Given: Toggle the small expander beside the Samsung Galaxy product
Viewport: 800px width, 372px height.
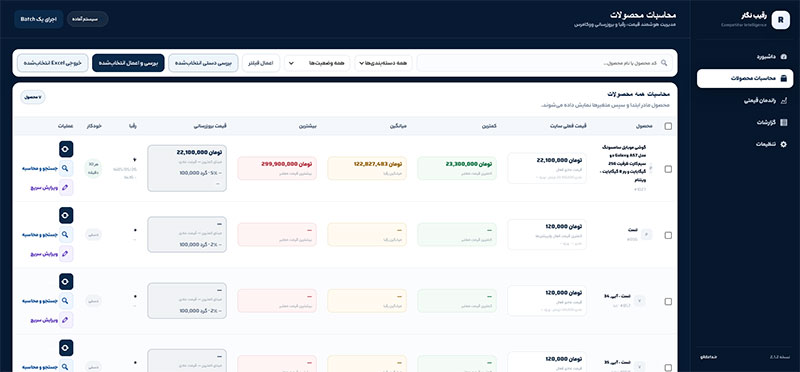Looking at the screenshot, I should pyautogui.click(x=651, y=169).
